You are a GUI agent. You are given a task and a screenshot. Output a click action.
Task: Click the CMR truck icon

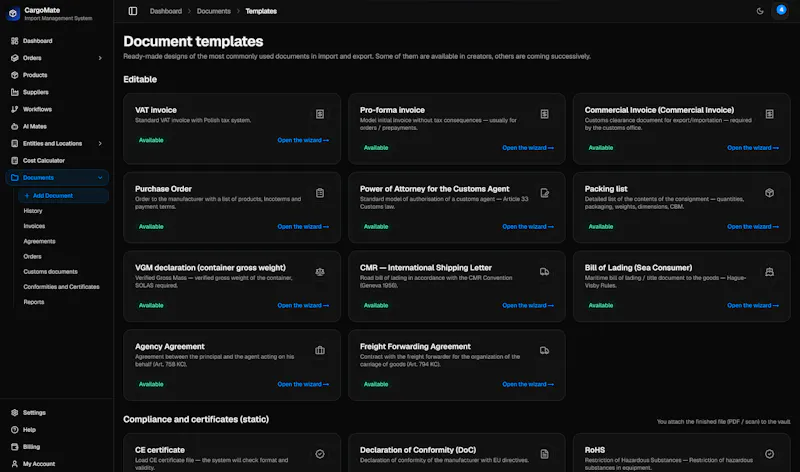pyautogui.click(x=544, y=271)
